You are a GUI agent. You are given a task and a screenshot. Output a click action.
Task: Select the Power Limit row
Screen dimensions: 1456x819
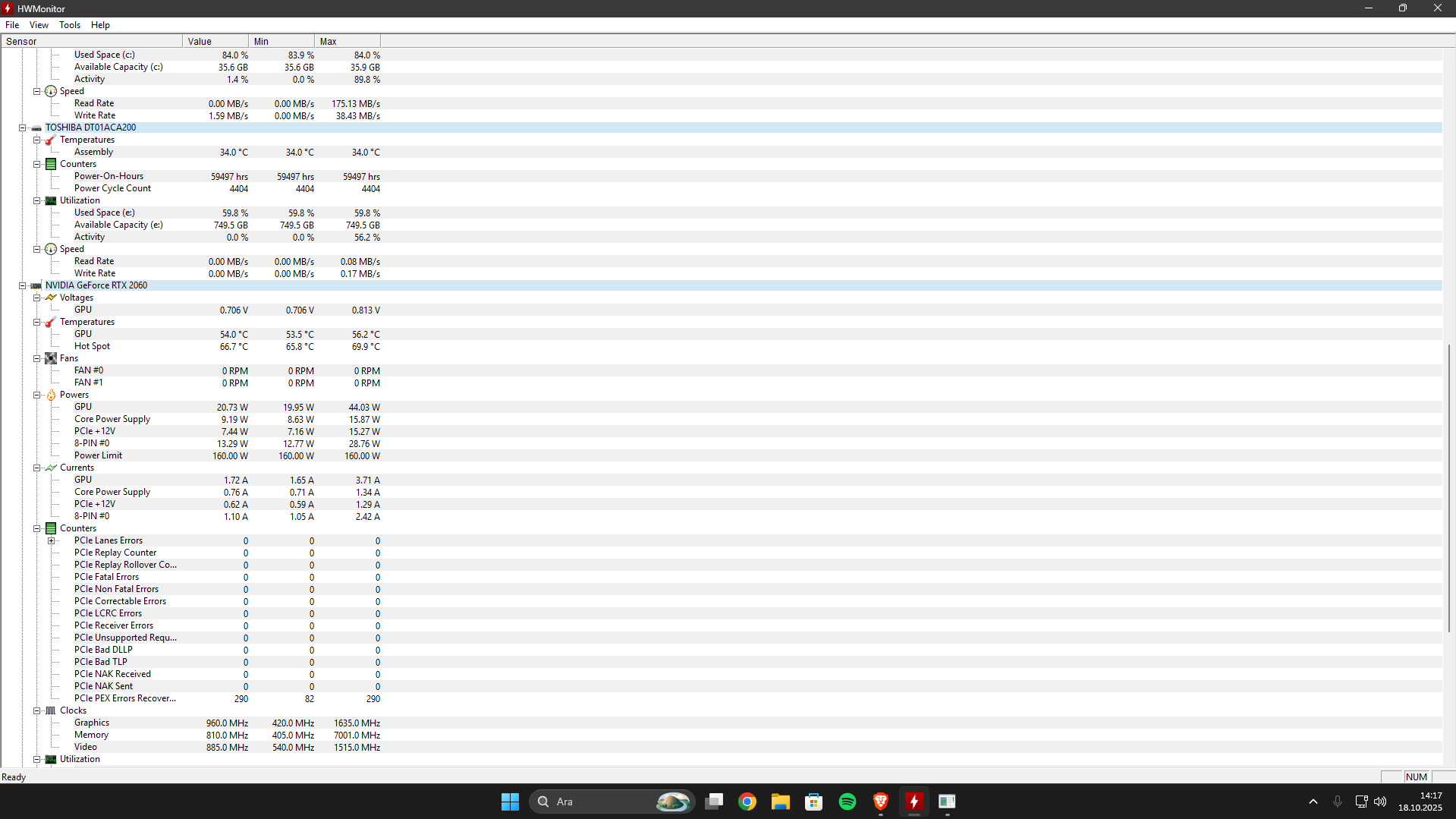(722, 455)
